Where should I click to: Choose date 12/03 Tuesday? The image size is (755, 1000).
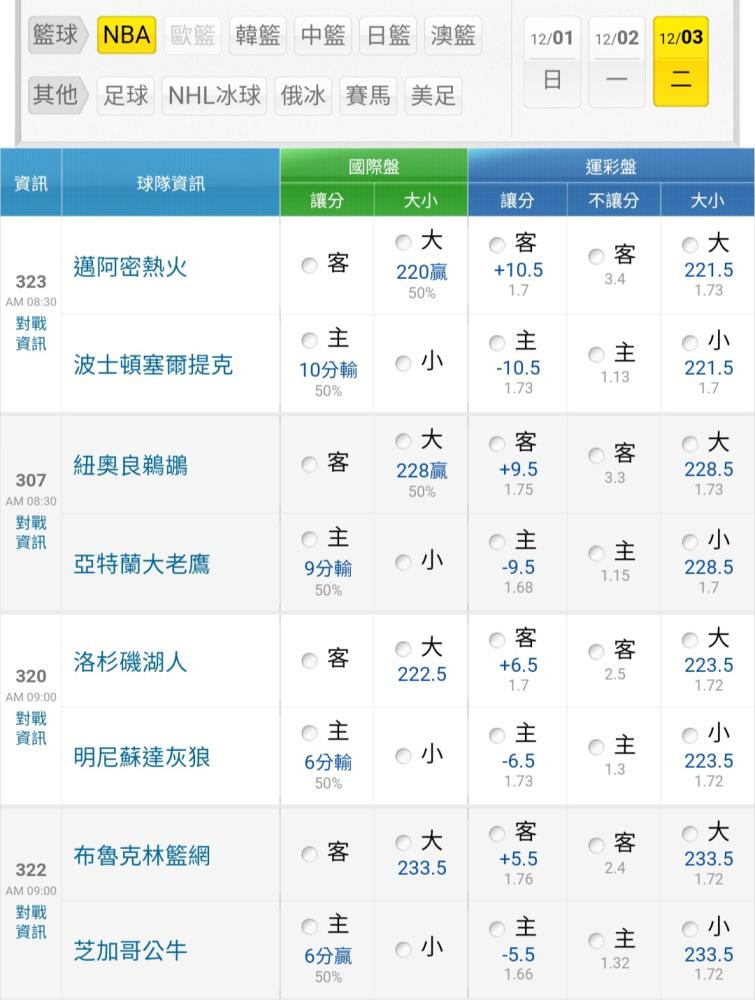(681, 62)
